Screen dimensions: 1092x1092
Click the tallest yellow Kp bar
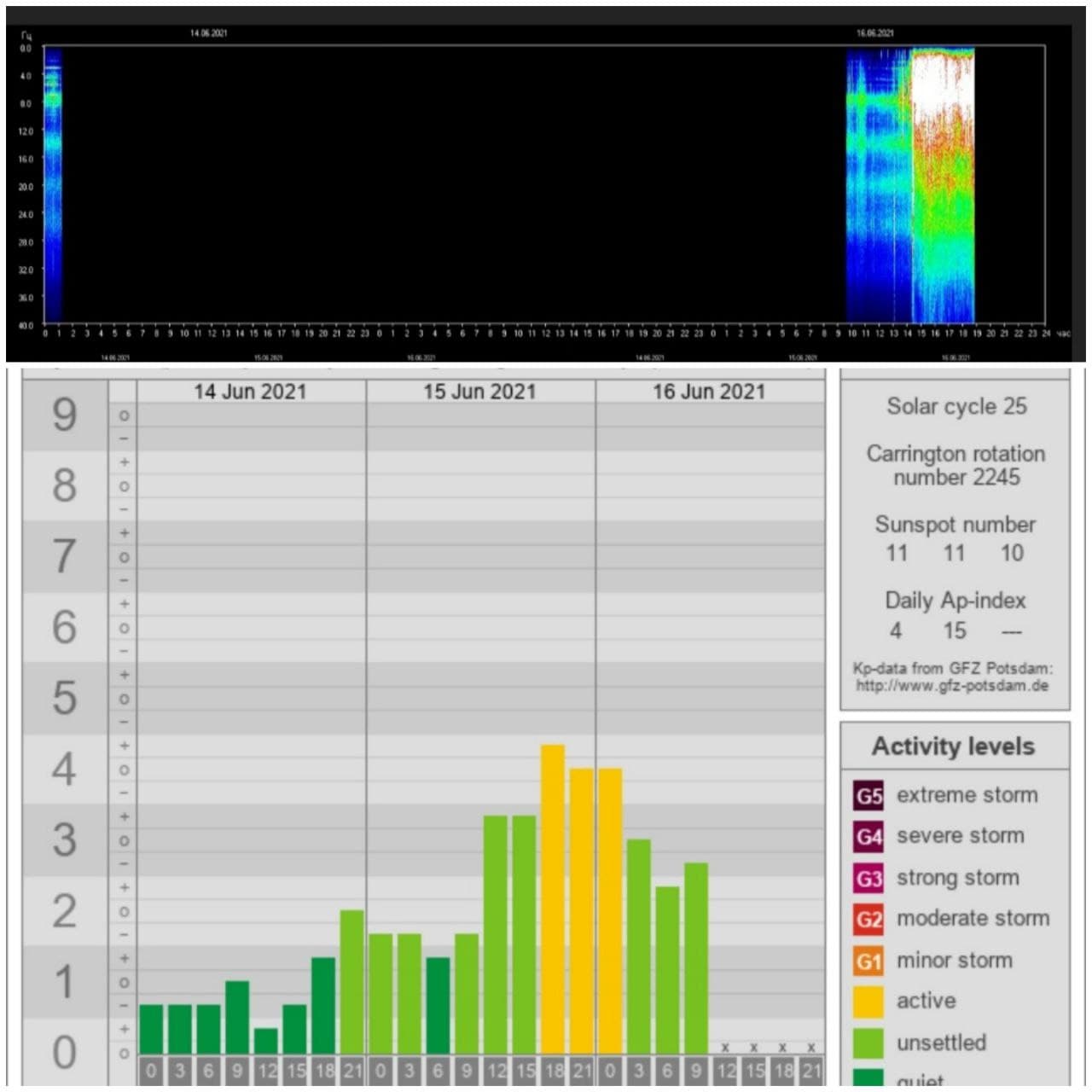tap(552, 896)
